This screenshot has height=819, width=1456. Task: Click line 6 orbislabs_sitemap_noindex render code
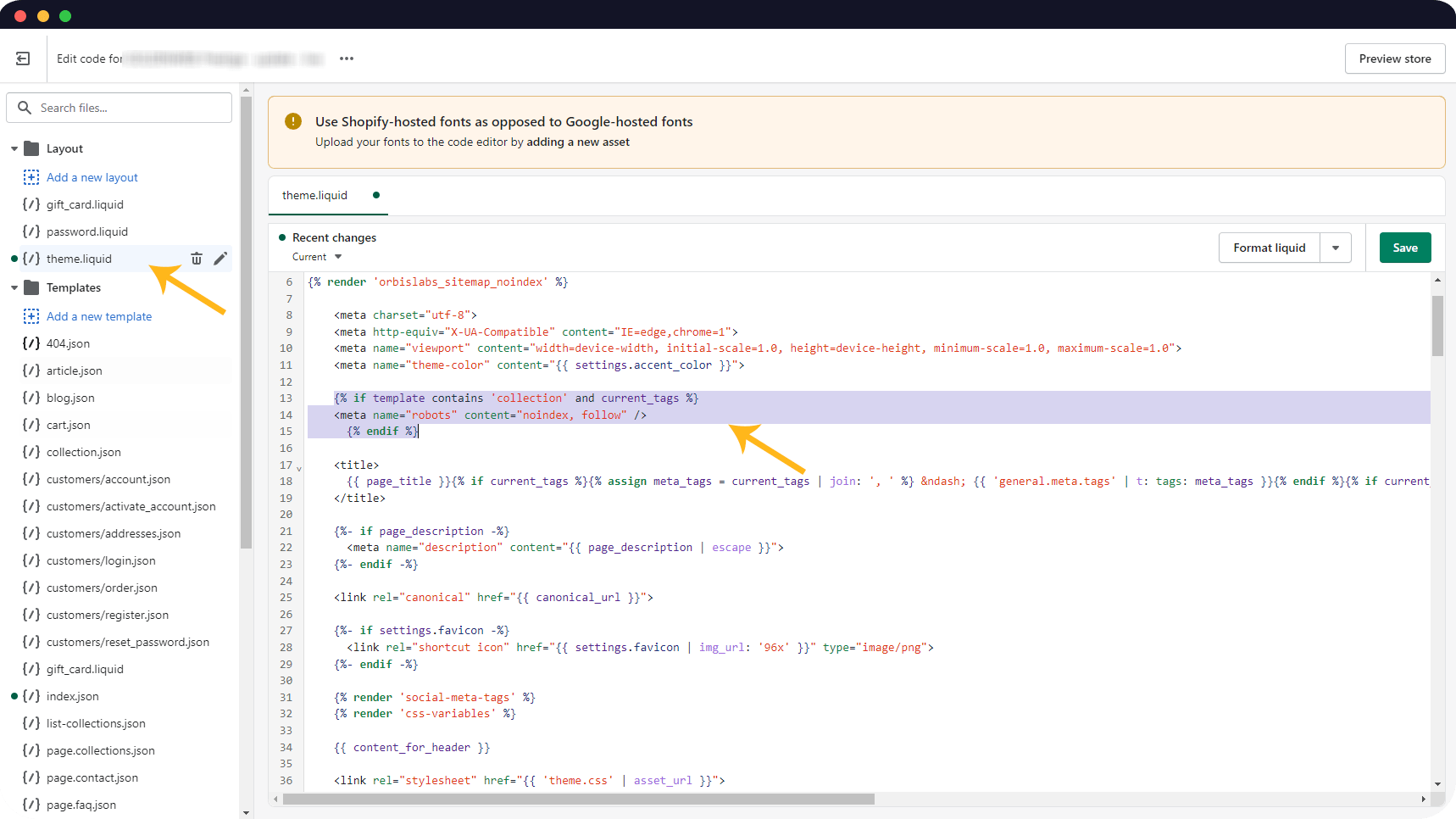point(438,281)
